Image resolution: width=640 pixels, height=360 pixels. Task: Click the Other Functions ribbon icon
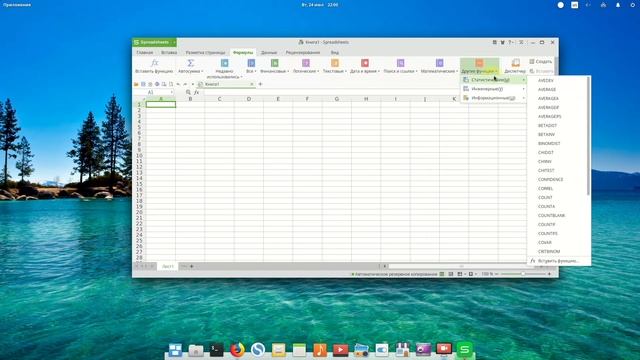point(479,63)
